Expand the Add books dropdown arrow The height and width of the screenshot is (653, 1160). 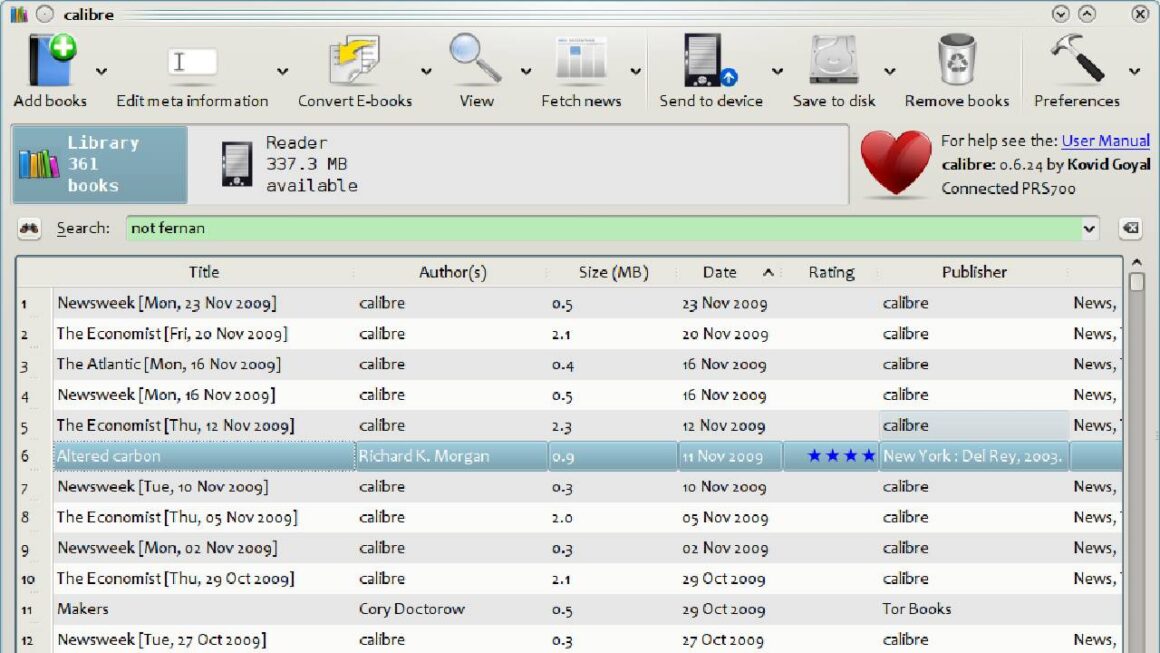coord(101,72)
